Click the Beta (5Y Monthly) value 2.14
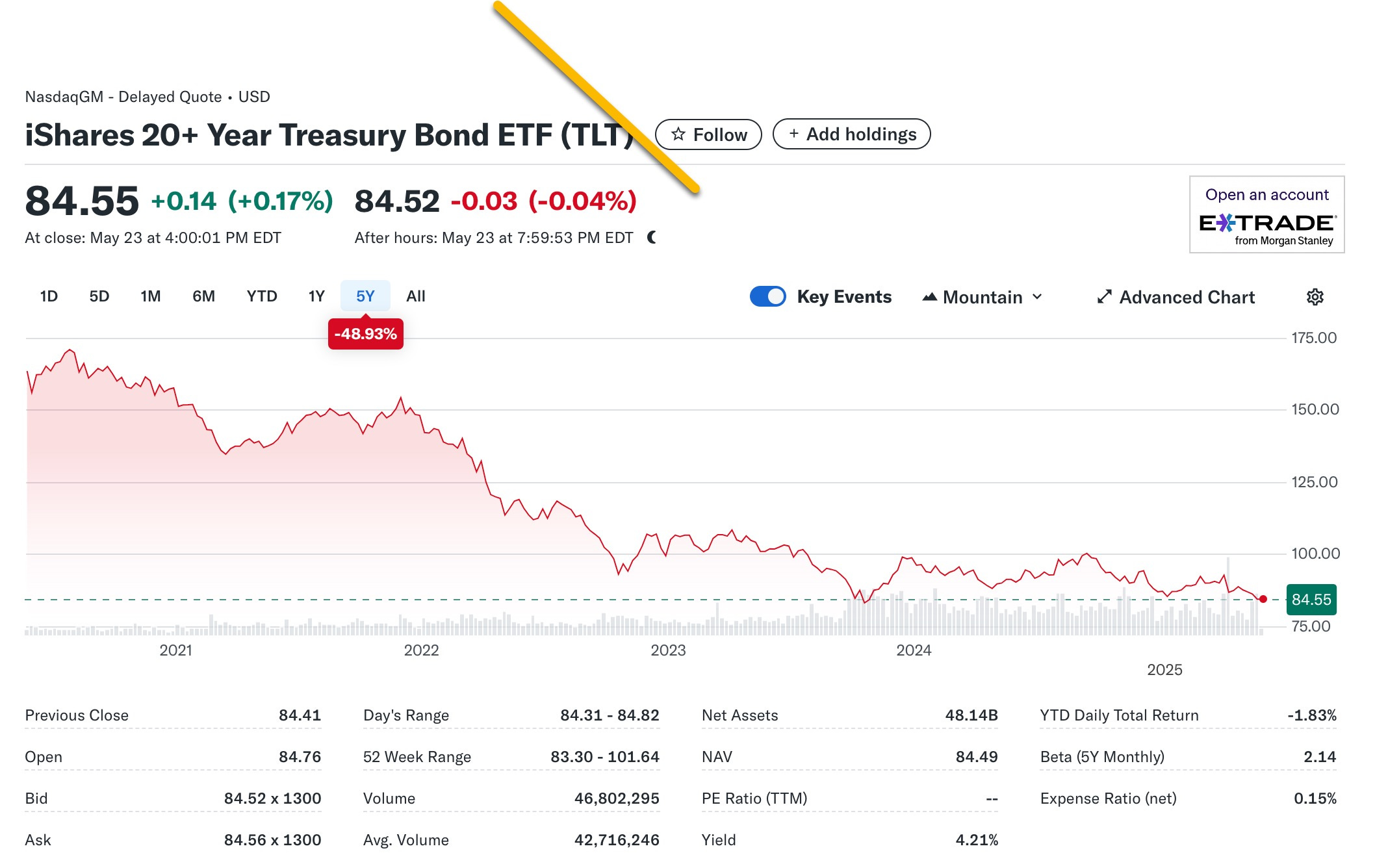 tap(1320, 757)
